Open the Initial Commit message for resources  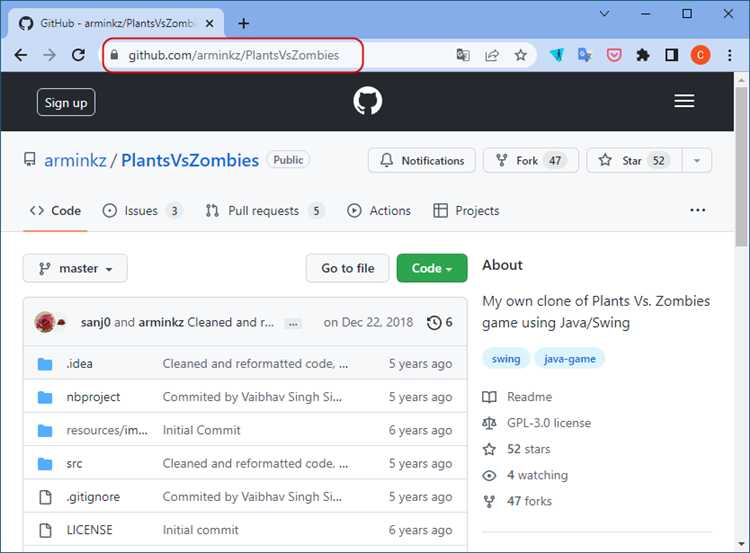click(201, 430)
